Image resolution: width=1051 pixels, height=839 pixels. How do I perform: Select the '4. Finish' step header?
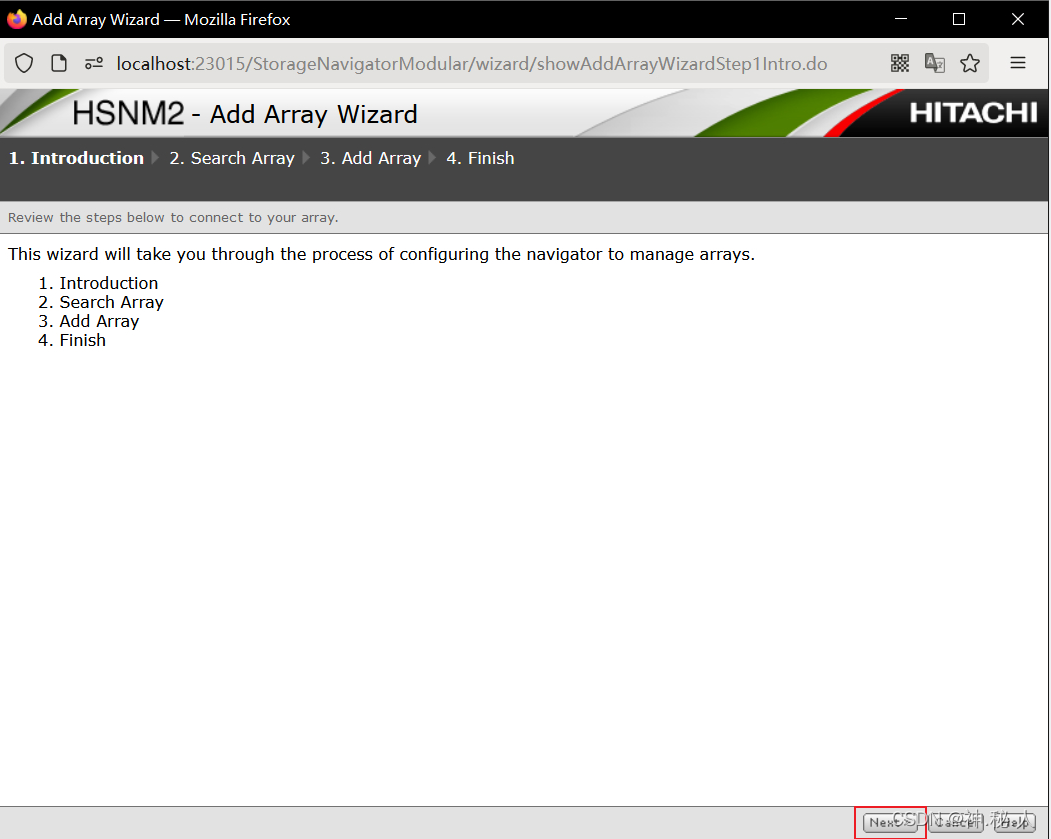tap(481, 158)
